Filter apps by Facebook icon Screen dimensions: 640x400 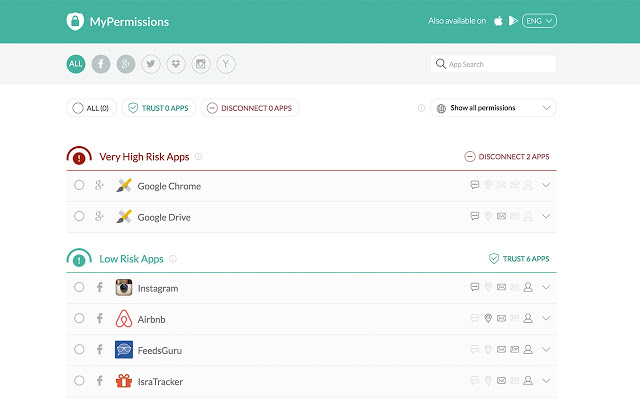point(101,64)
